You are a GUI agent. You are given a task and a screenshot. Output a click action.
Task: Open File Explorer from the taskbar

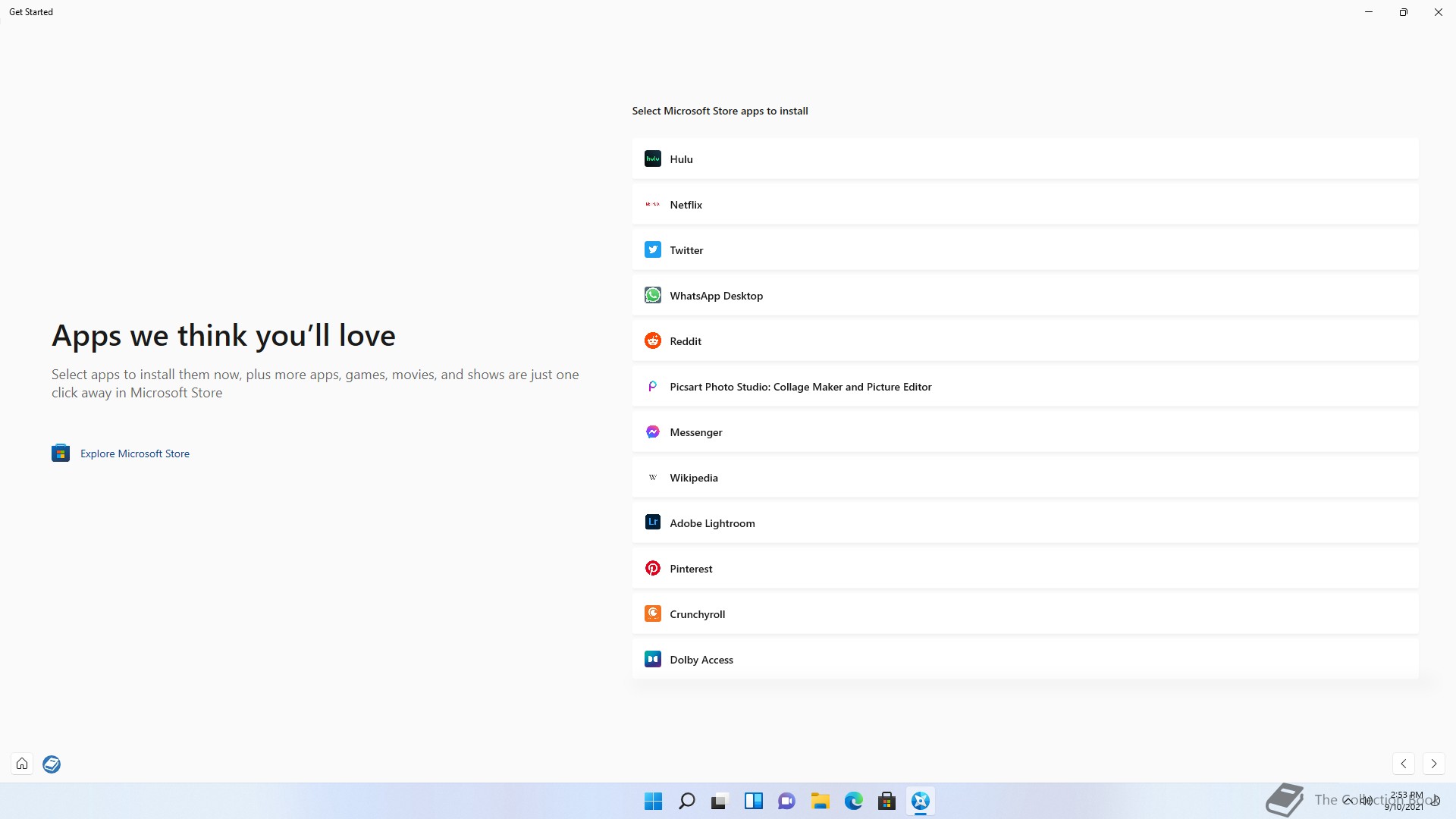(x=820, y=801)
